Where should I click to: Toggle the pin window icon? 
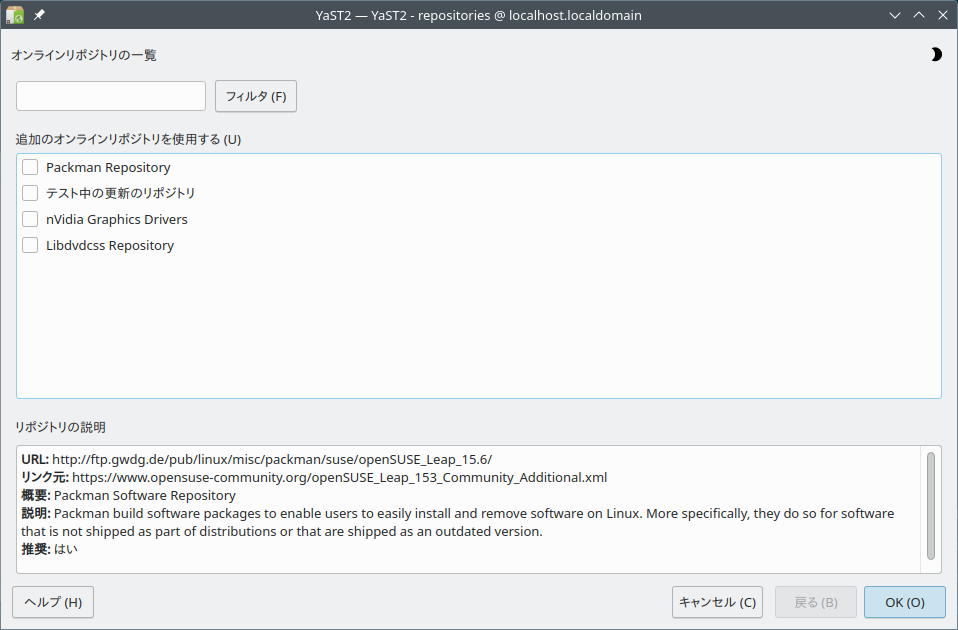(39, 15)
